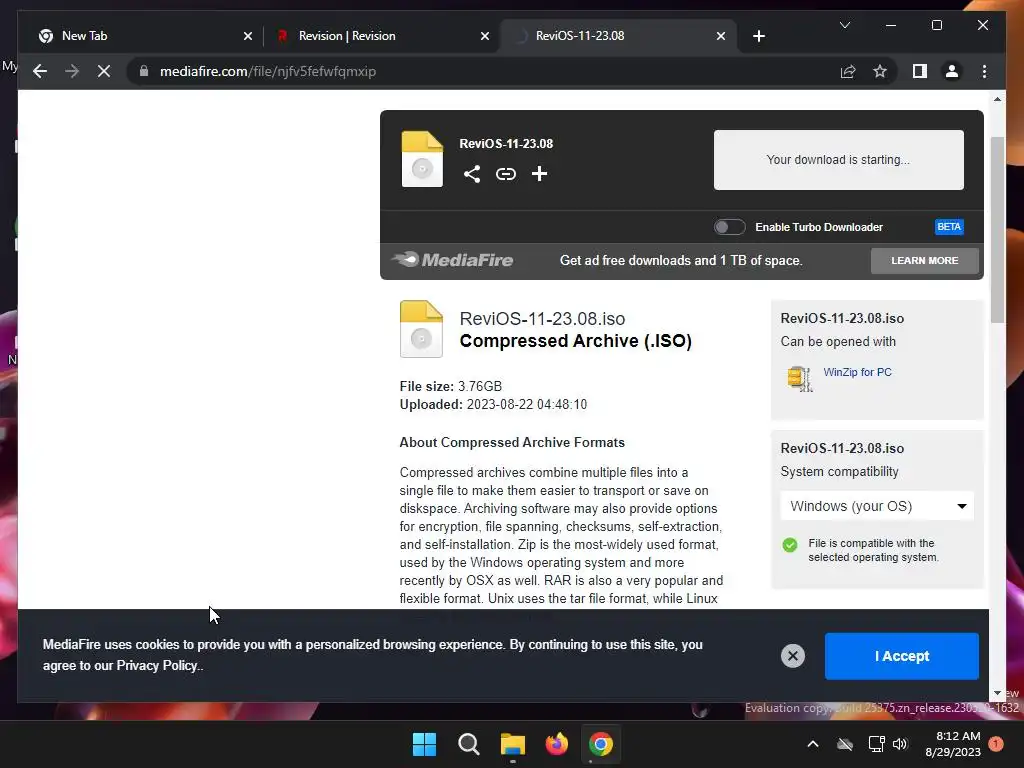This screenshot has width=1024, height=768.
Task: Click the plus icon to add file
Action: (539, 174)
